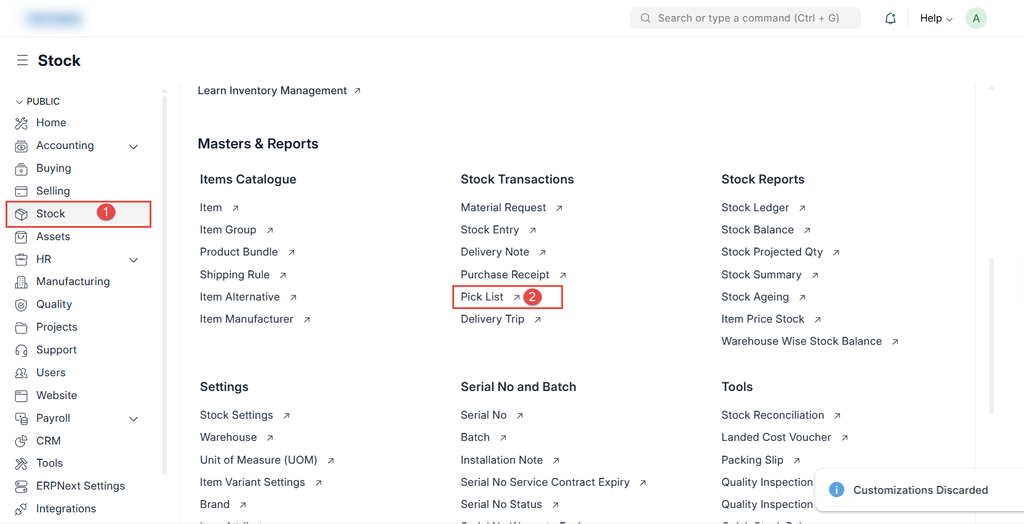The width and height of the screenshot is (1024, 524).
Task: Toggle the sidebar hamburger menu icon
Action: click(22, 61)
